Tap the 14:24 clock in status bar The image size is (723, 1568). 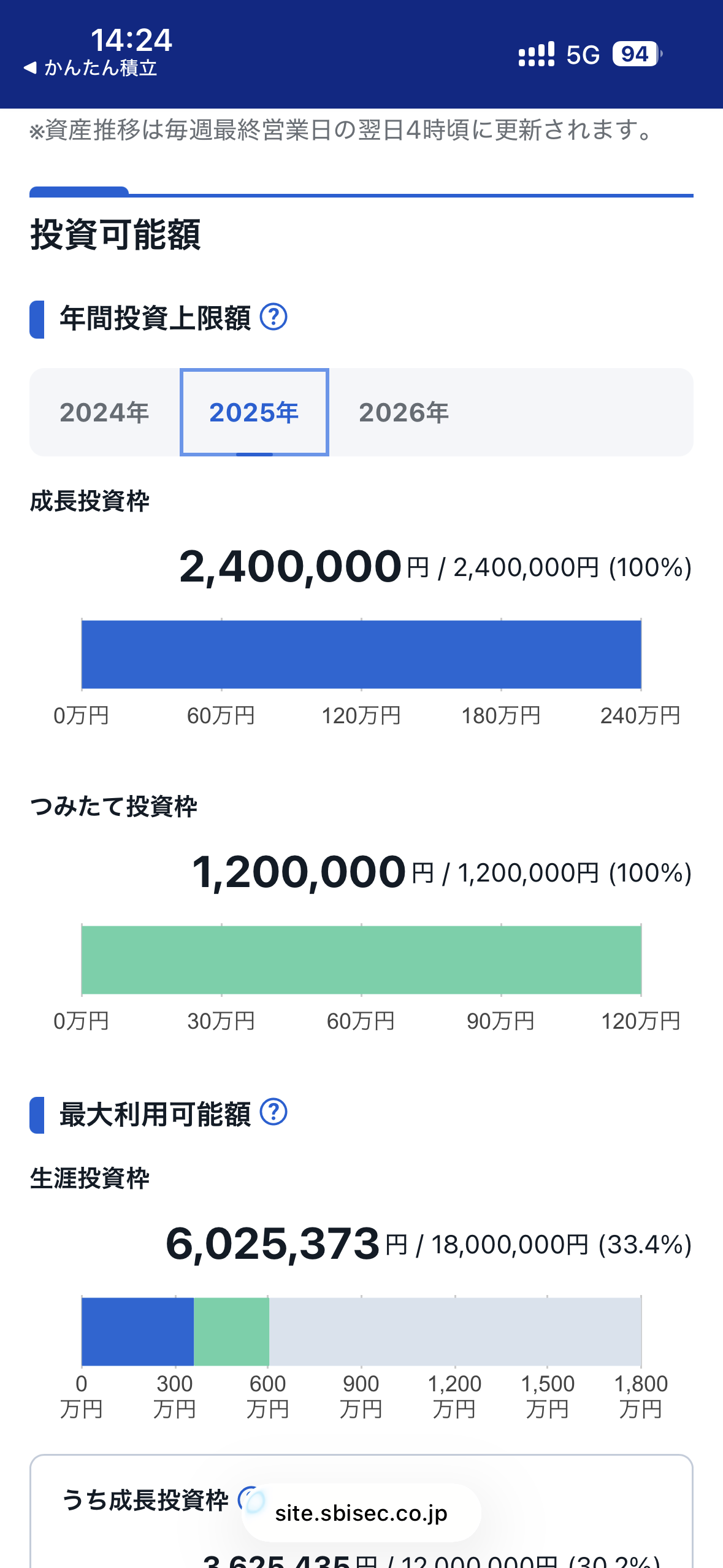pyautogui.click(x=131, y=40)
